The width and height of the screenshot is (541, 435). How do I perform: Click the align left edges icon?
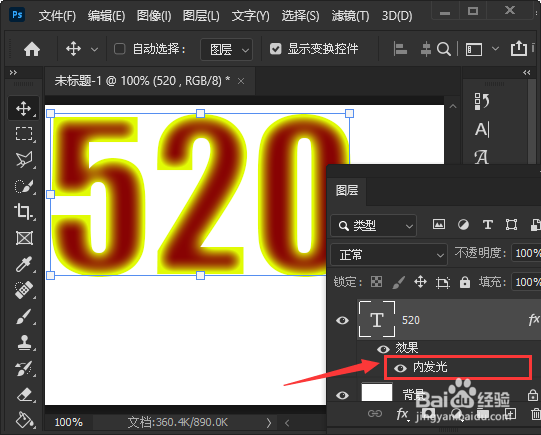pyautogui.click(x=400, y=49)
